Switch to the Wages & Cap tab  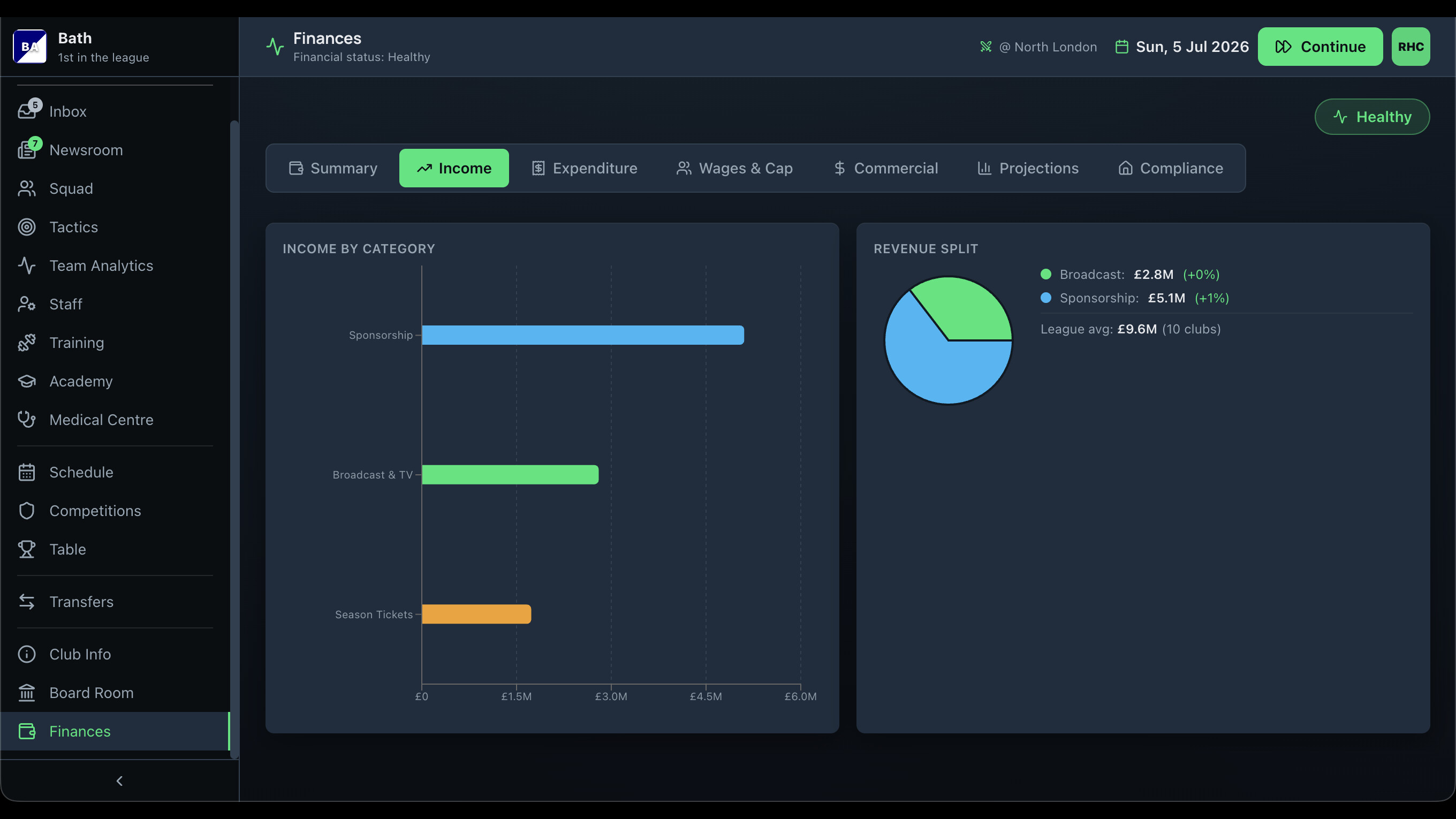(x=735, y=168)
